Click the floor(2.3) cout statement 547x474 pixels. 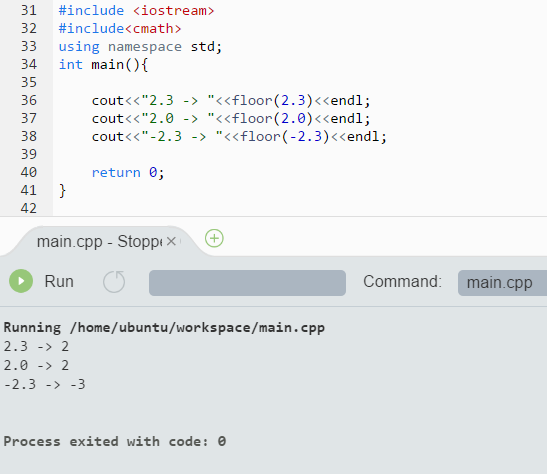pos(231,101)
